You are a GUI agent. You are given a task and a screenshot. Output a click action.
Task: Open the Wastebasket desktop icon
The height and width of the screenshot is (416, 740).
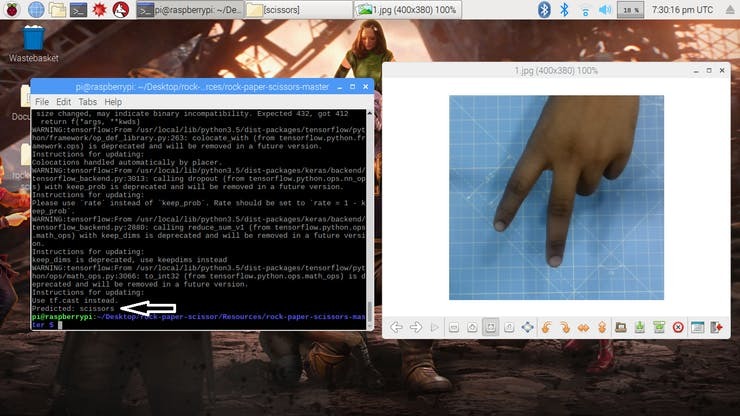34,44
